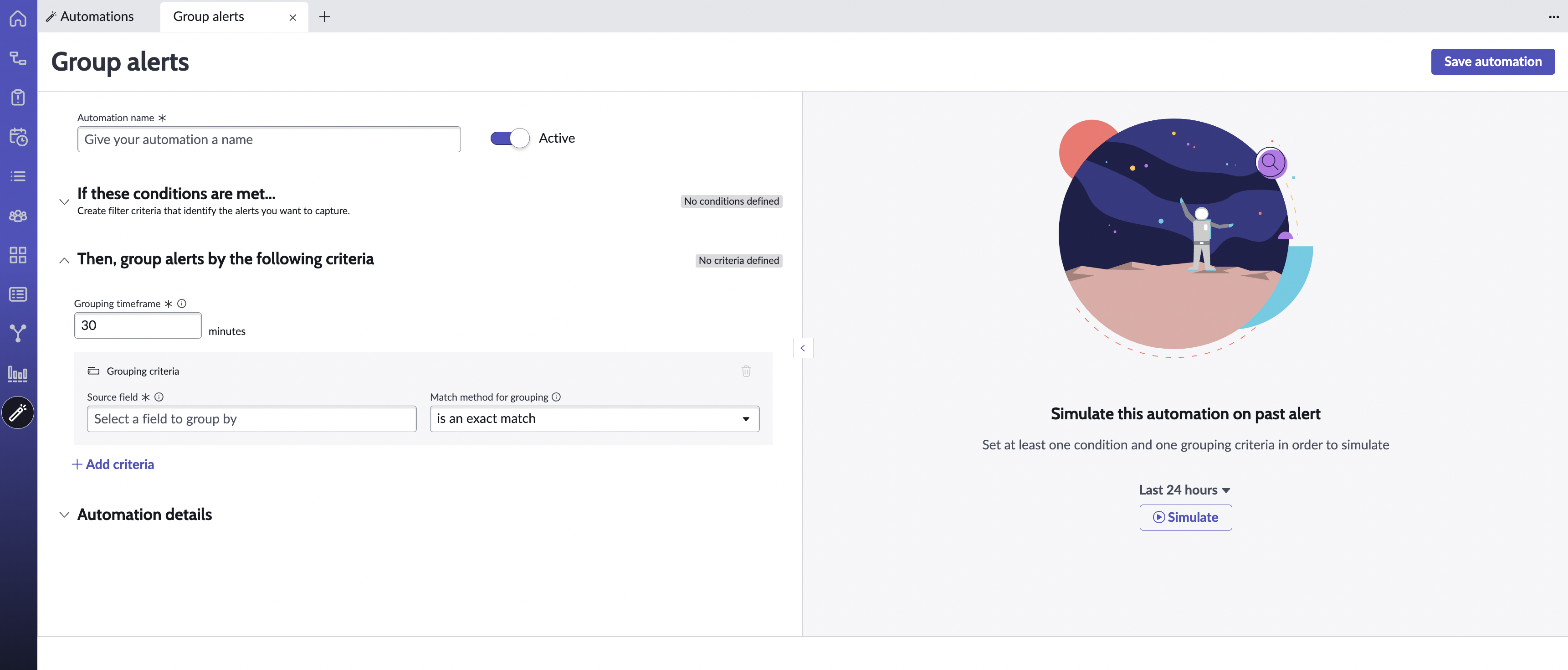Delete the grouping criteria with trash icon

(746, 371)
